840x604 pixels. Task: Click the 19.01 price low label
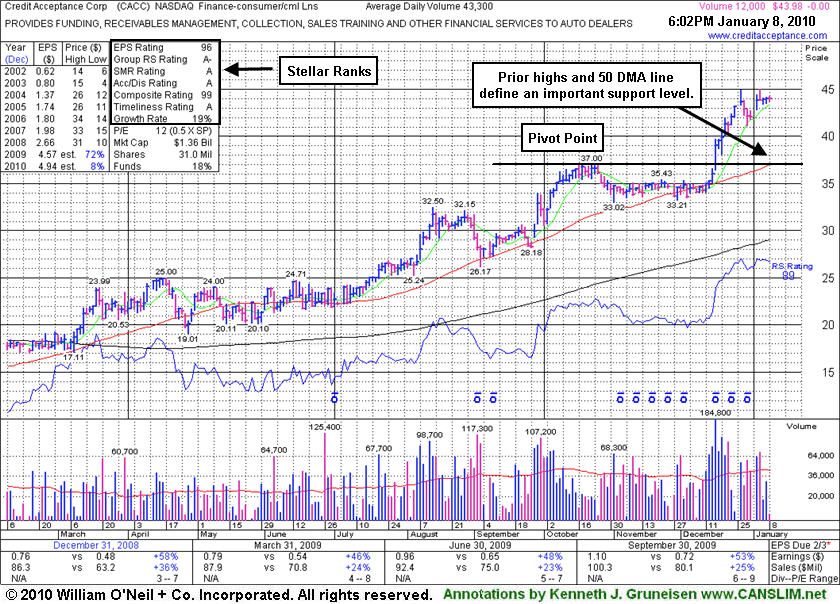click(x=188, y=339)
